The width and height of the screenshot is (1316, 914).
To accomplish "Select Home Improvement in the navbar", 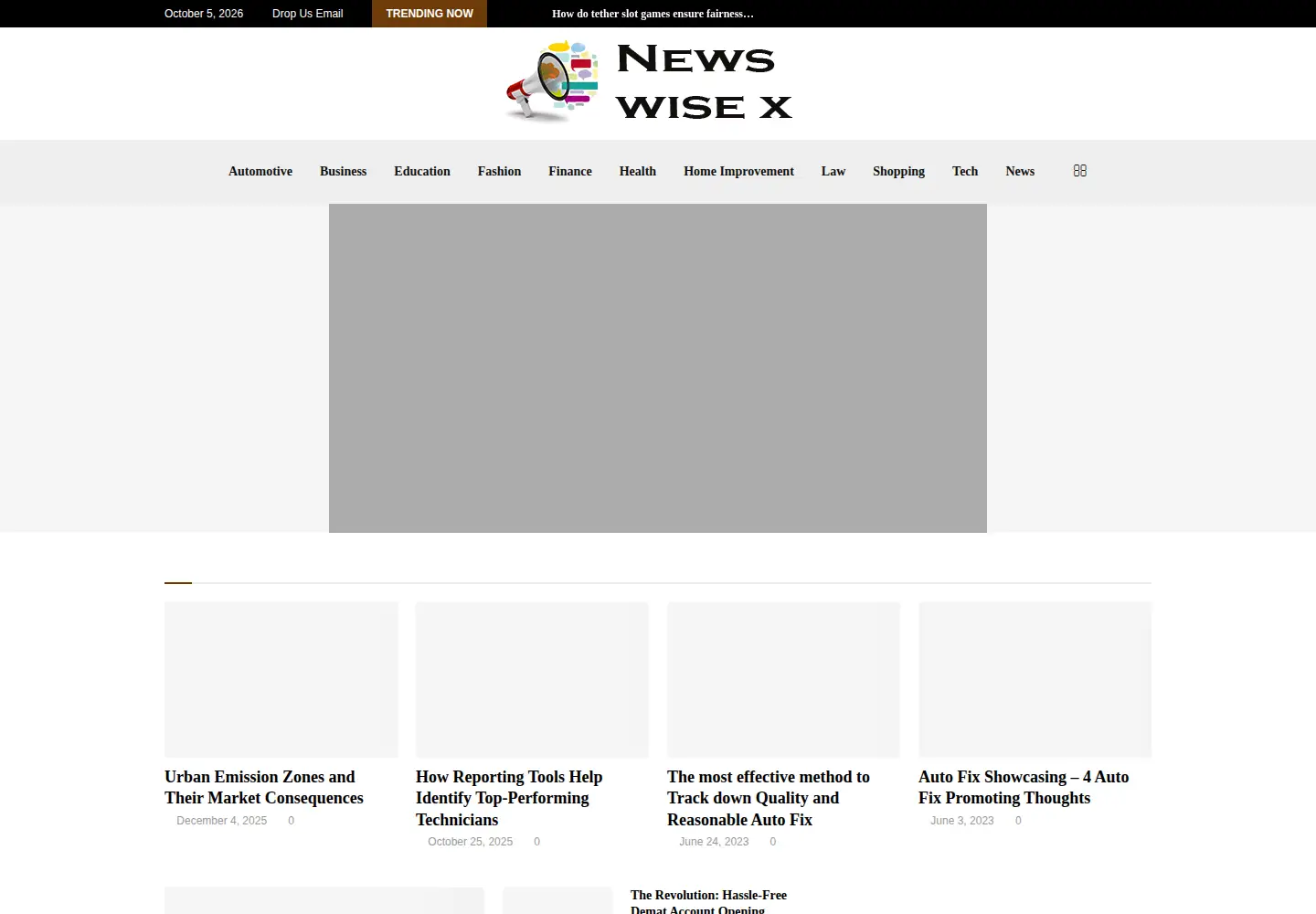I will coord(738,171).
